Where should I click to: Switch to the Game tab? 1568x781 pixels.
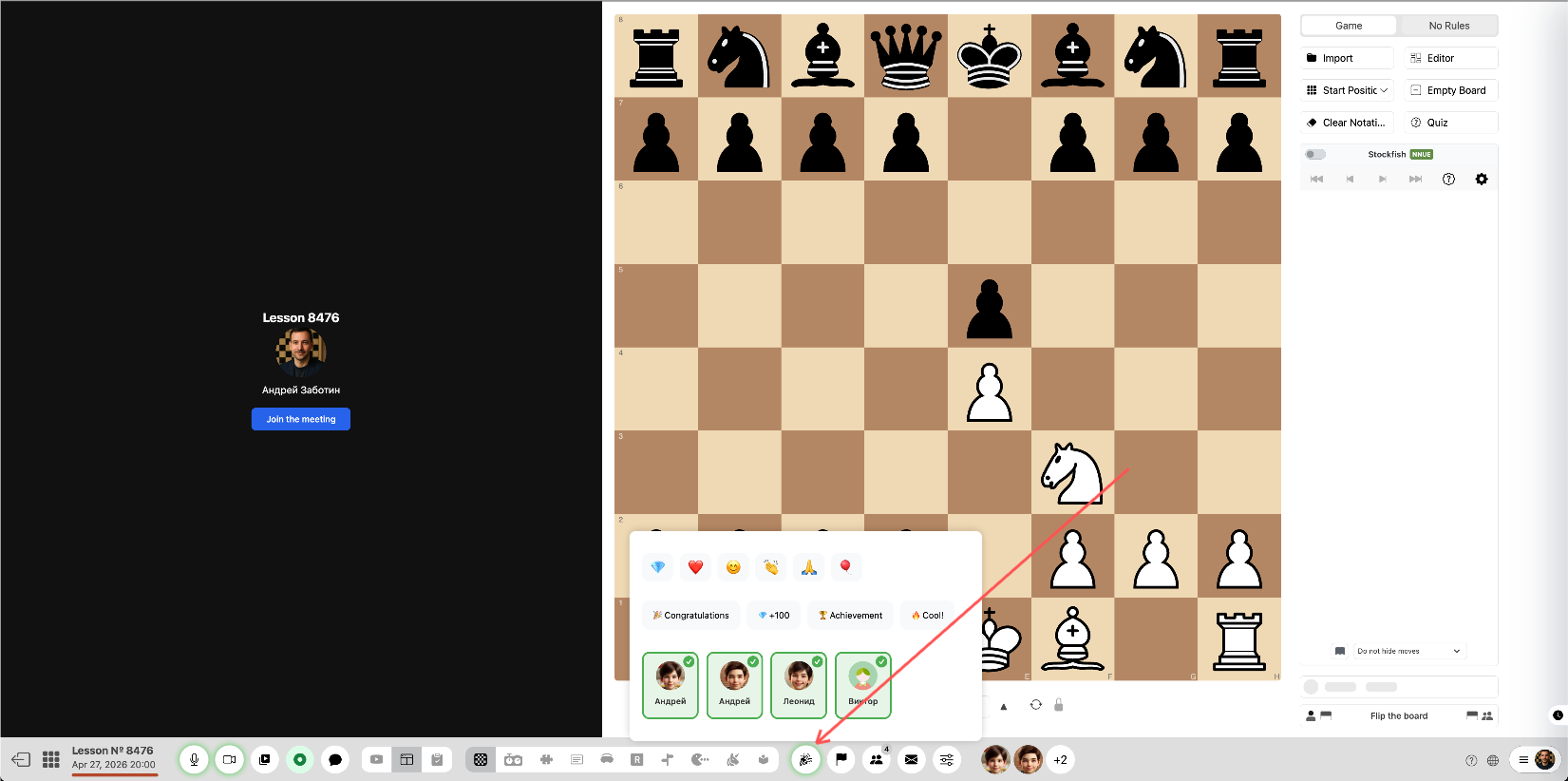click(1349, 26)
